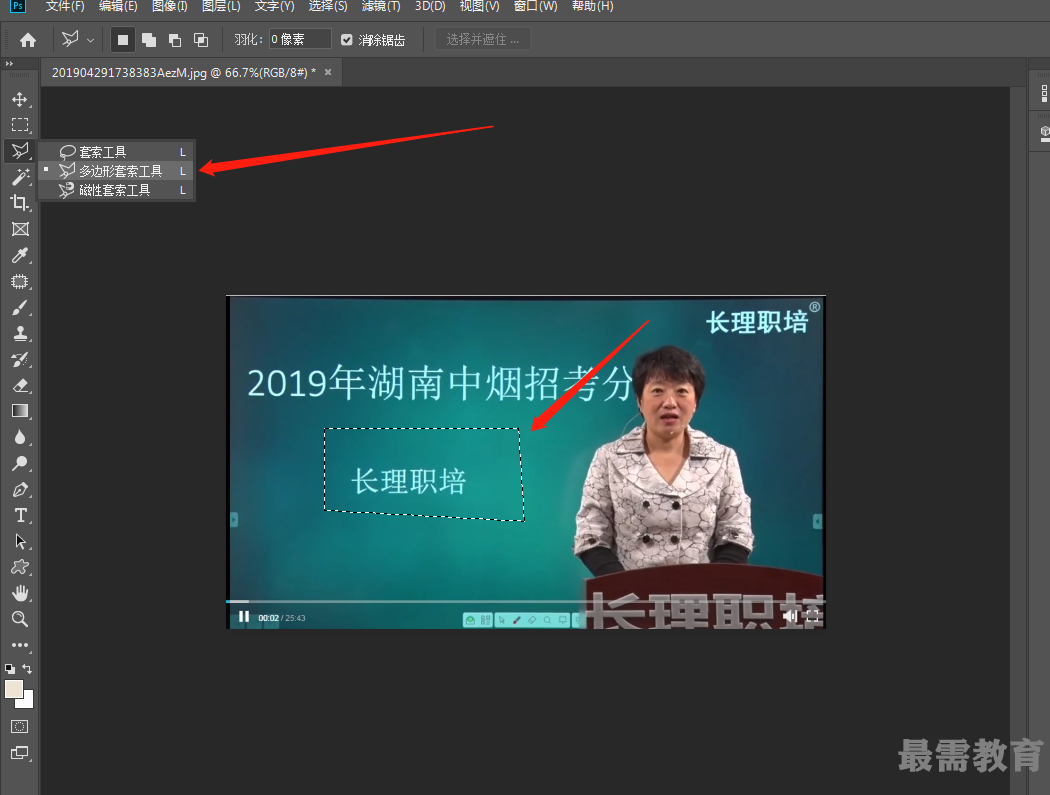Screen dimensions: 1050x795
Task: Expand the collapsed right panel icon
Action: 1044,94
